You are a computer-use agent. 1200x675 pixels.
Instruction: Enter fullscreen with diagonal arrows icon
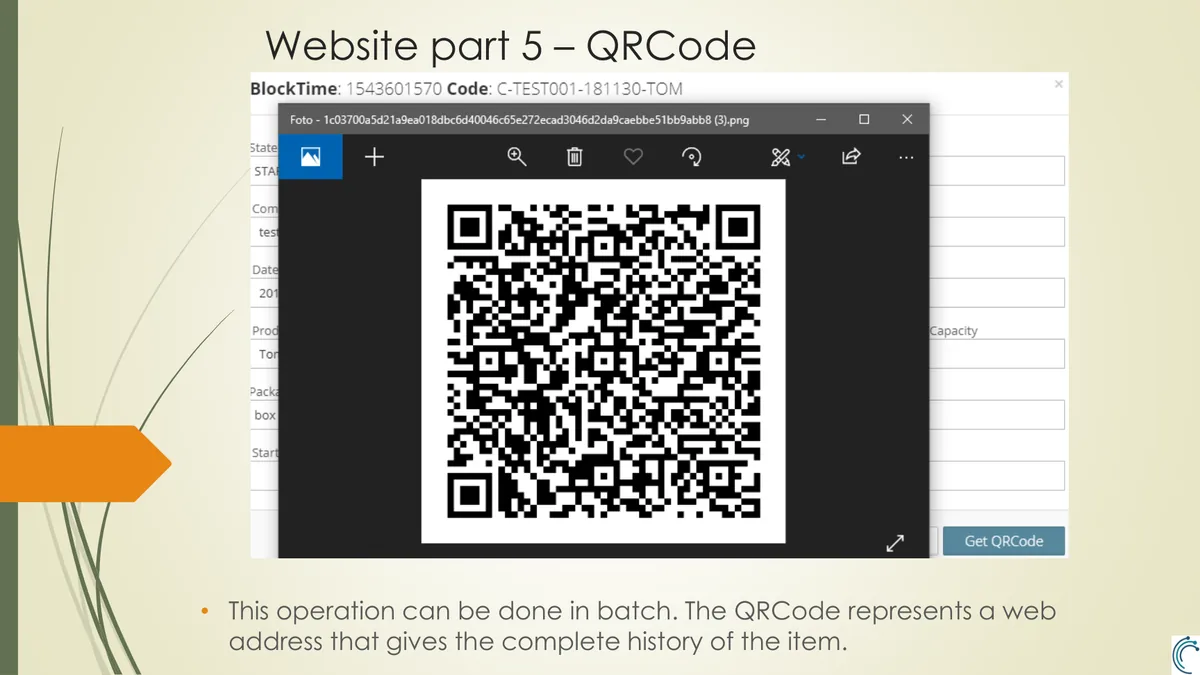point(895,543)
